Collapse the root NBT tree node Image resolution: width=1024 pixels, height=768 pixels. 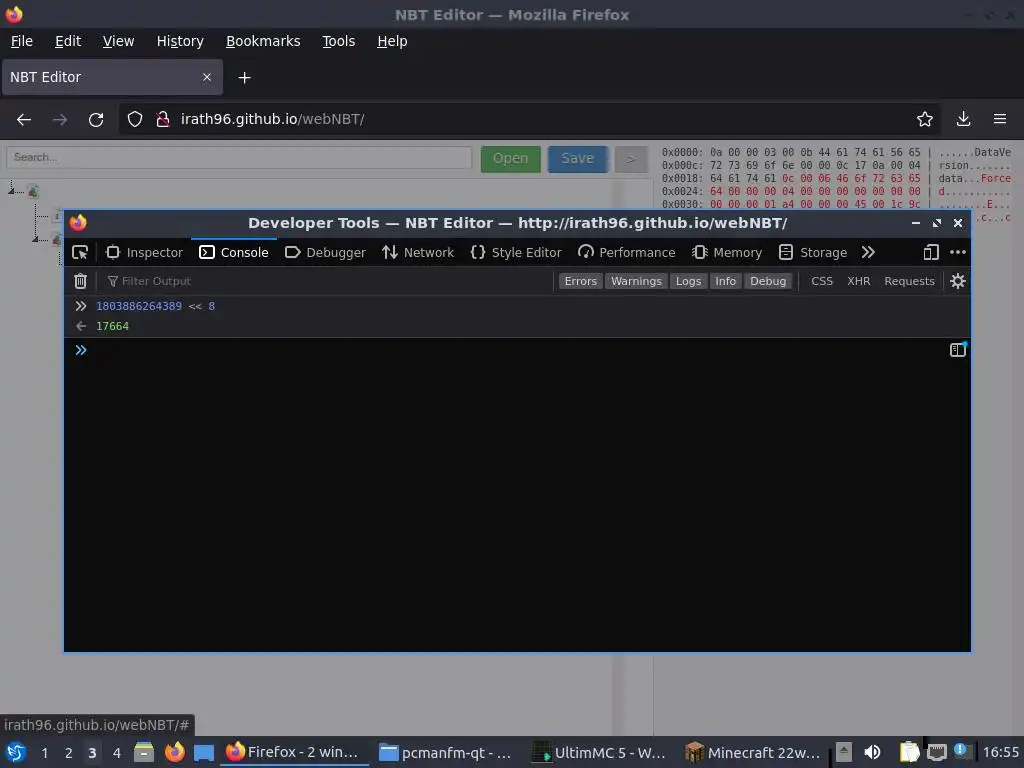pyautogui.click(x=12, y=191)
